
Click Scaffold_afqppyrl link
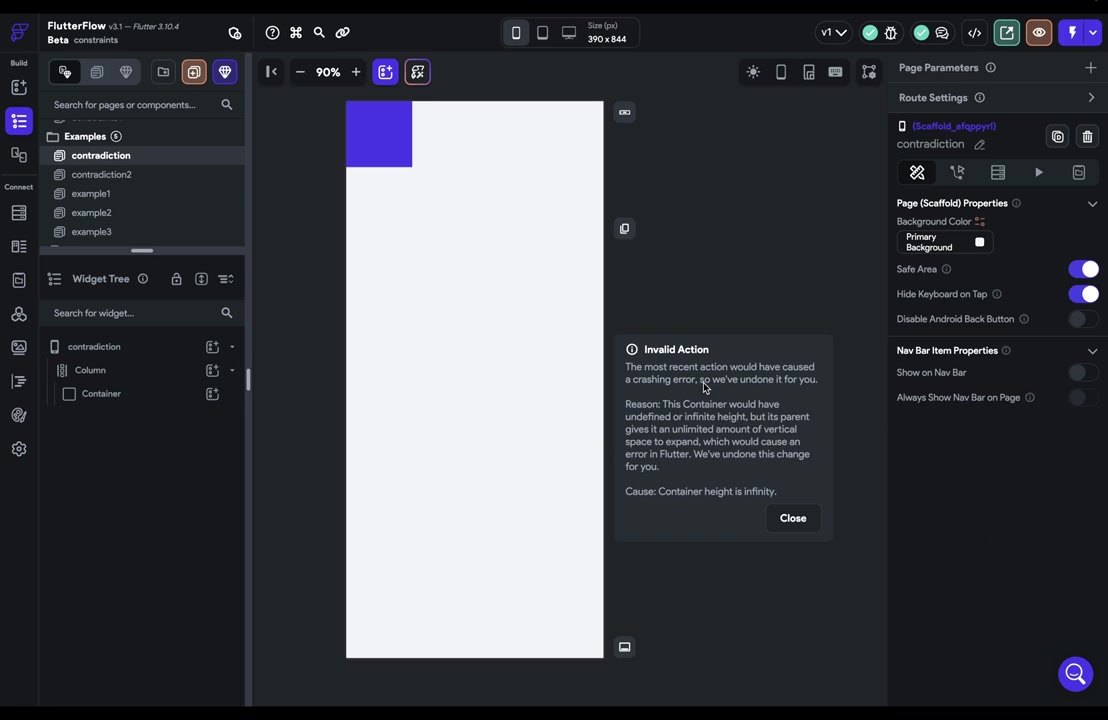[954, 126]
